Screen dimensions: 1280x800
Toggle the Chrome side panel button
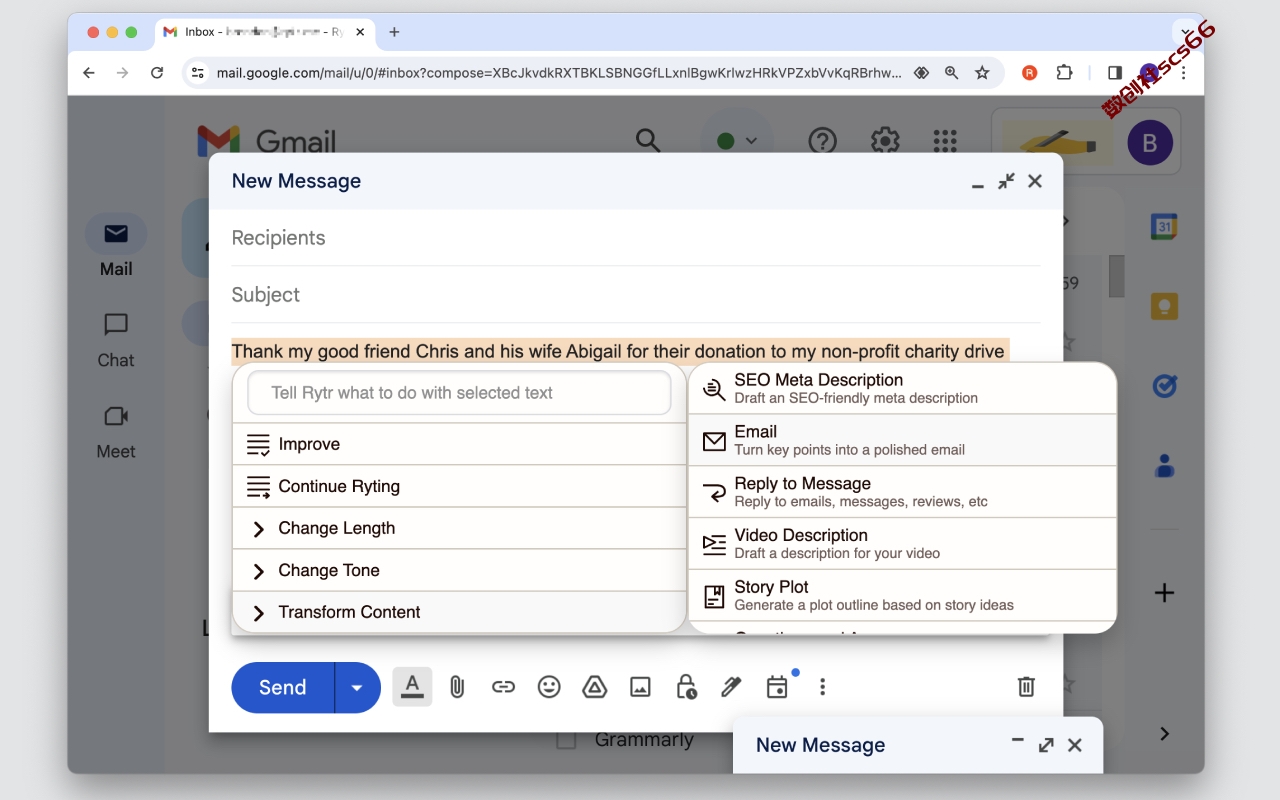click(1115, 73)
